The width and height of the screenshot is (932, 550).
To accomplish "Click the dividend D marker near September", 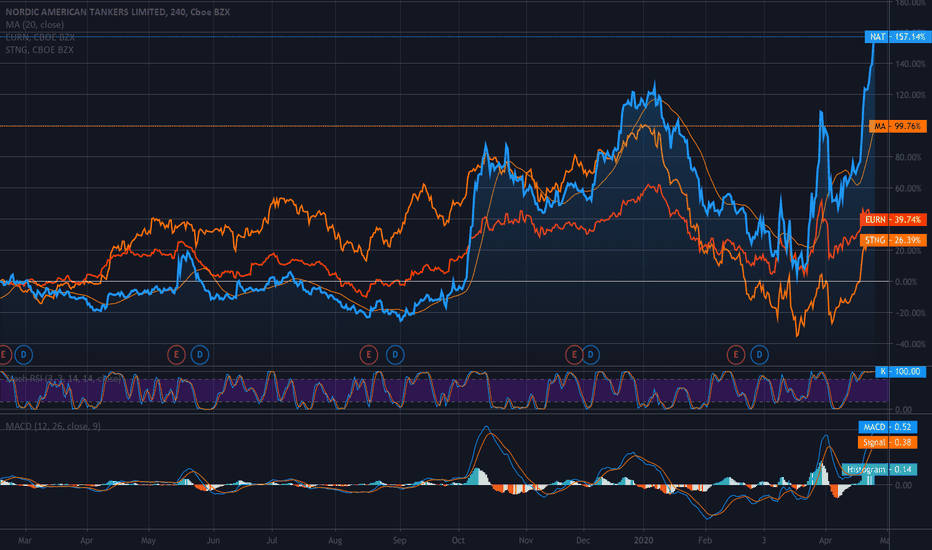I will point(395,355).
